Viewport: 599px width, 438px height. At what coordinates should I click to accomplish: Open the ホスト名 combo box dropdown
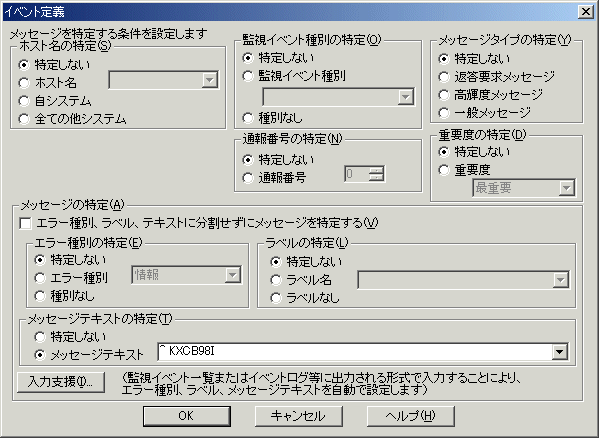point(209,80)
